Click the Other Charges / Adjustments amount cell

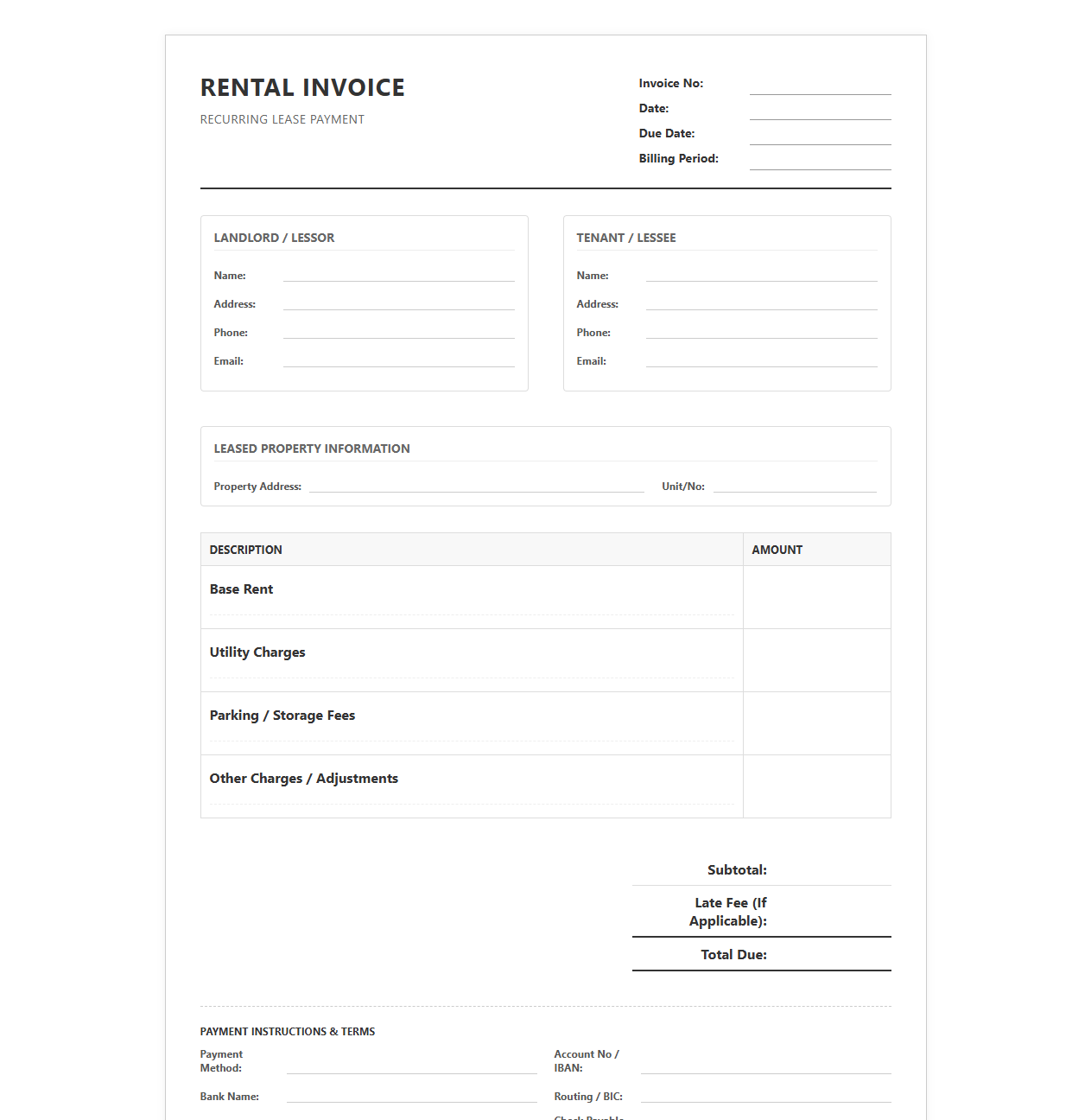(816, 786)
